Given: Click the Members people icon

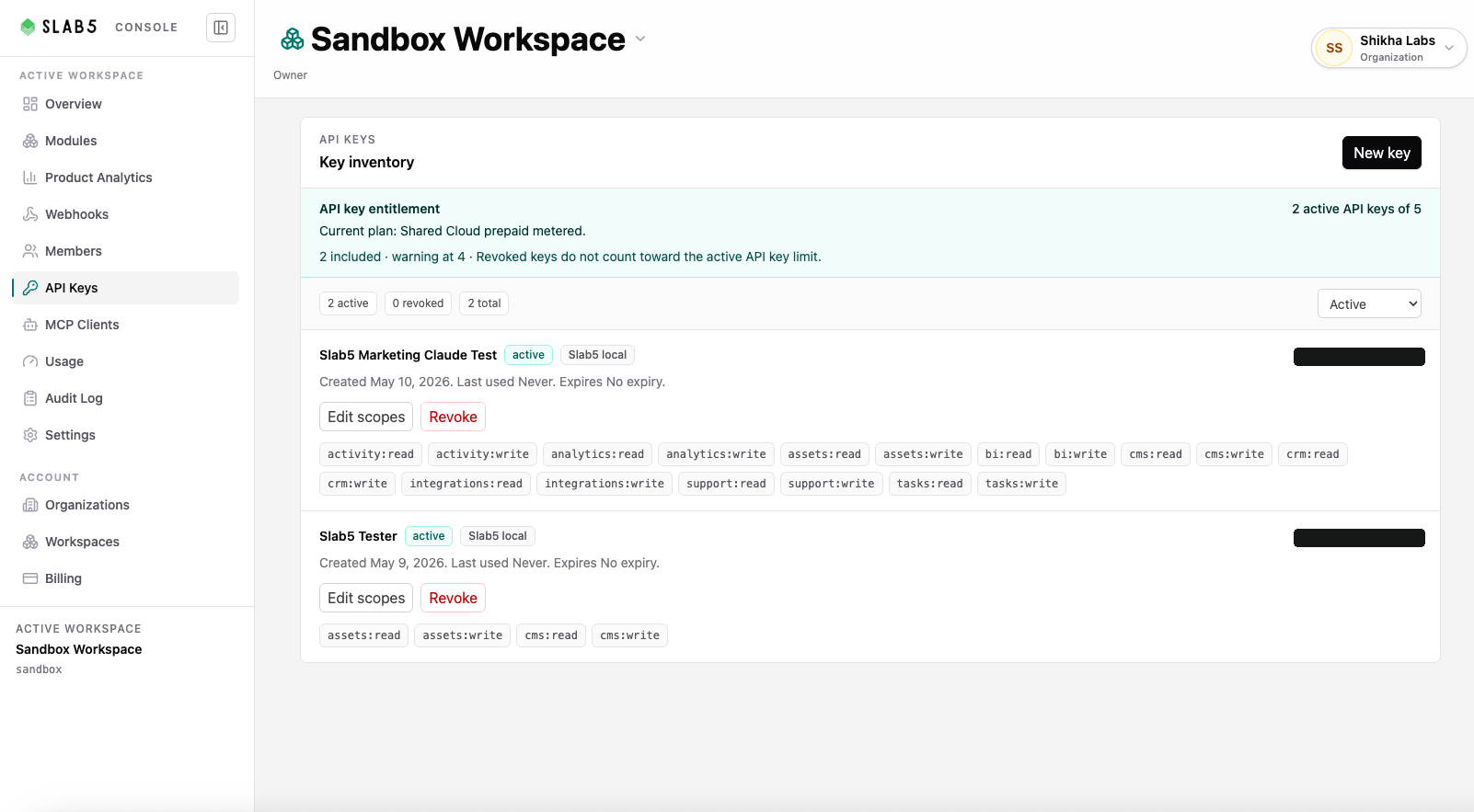Looking at the screenshot, I should coord(30,251).
